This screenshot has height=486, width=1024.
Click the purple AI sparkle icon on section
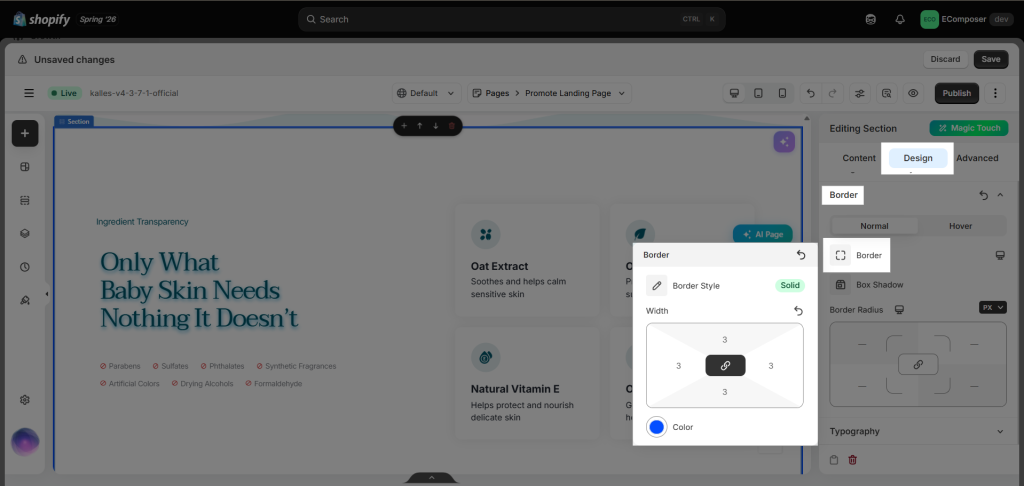pyautogui.click(x=784, y=142)
